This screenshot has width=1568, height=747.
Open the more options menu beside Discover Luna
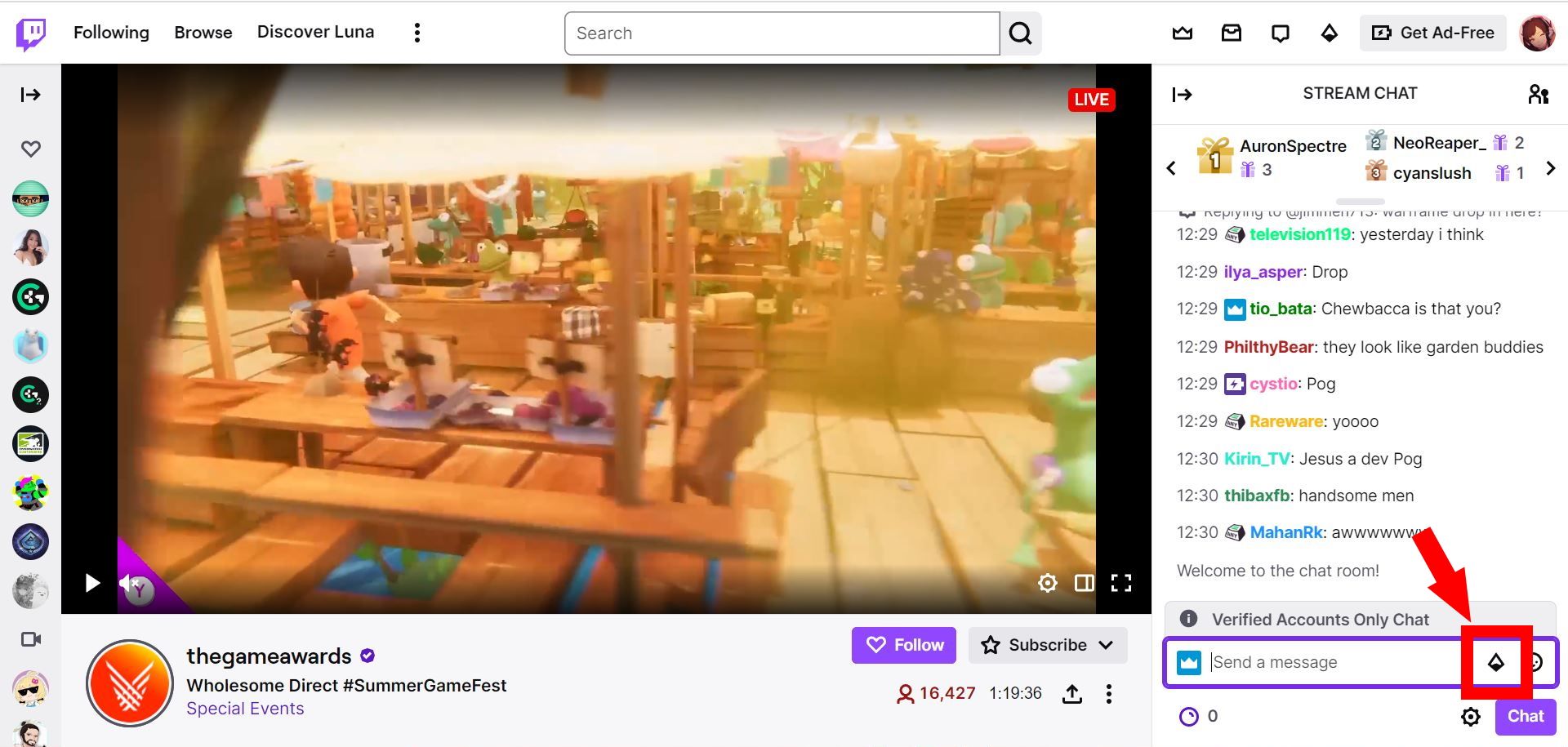(416, 32)
